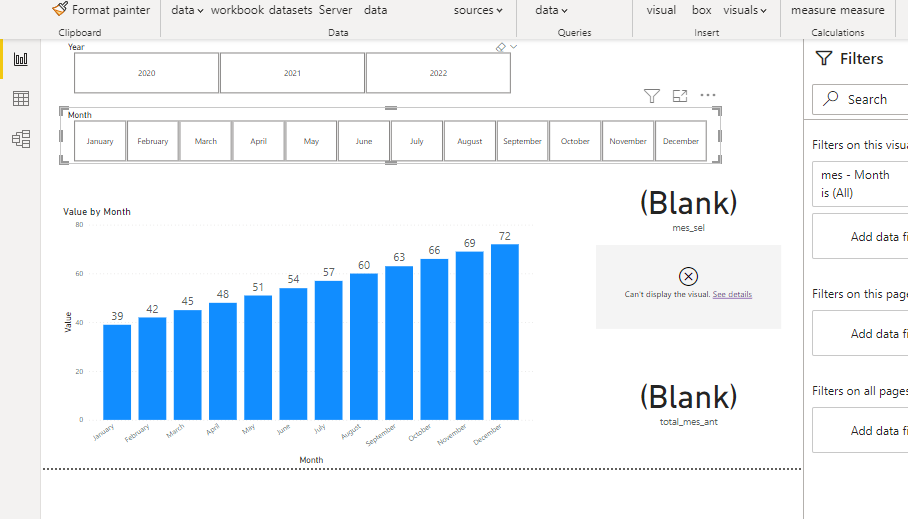Select July in the Month slicer
Image resolution: width=908 pixels, height=519 pixels.
tap(417, 141)
